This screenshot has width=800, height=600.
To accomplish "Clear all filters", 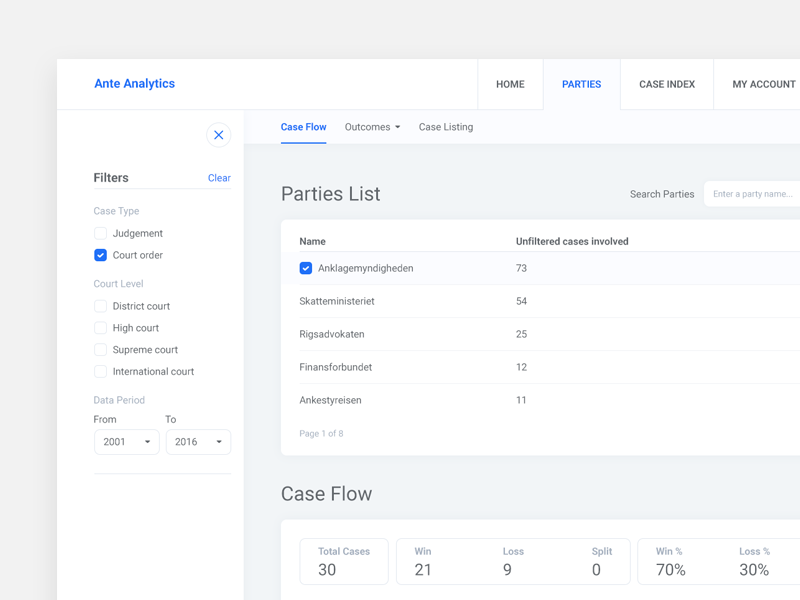I will click(x=219, y=178).
